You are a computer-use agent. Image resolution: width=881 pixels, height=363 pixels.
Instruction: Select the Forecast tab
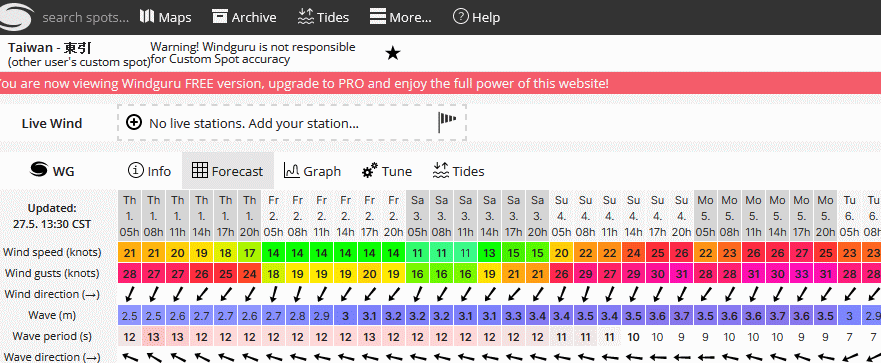coord(228,171)
